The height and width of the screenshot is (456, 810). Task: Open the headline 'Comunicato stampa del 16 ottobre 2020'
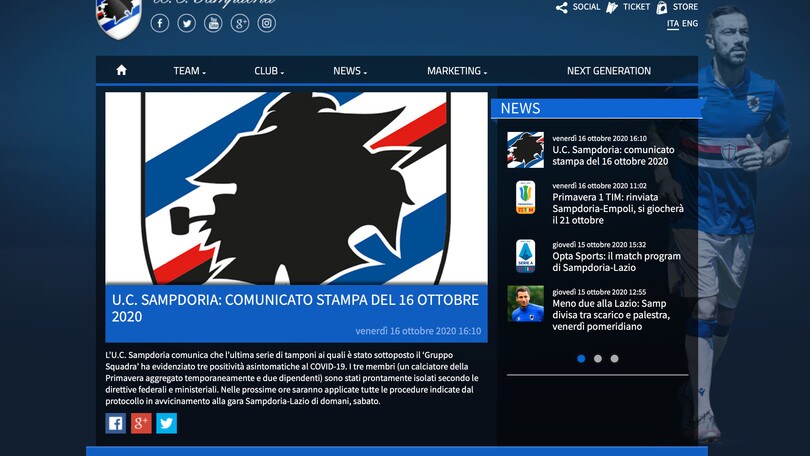pos(295,308)
